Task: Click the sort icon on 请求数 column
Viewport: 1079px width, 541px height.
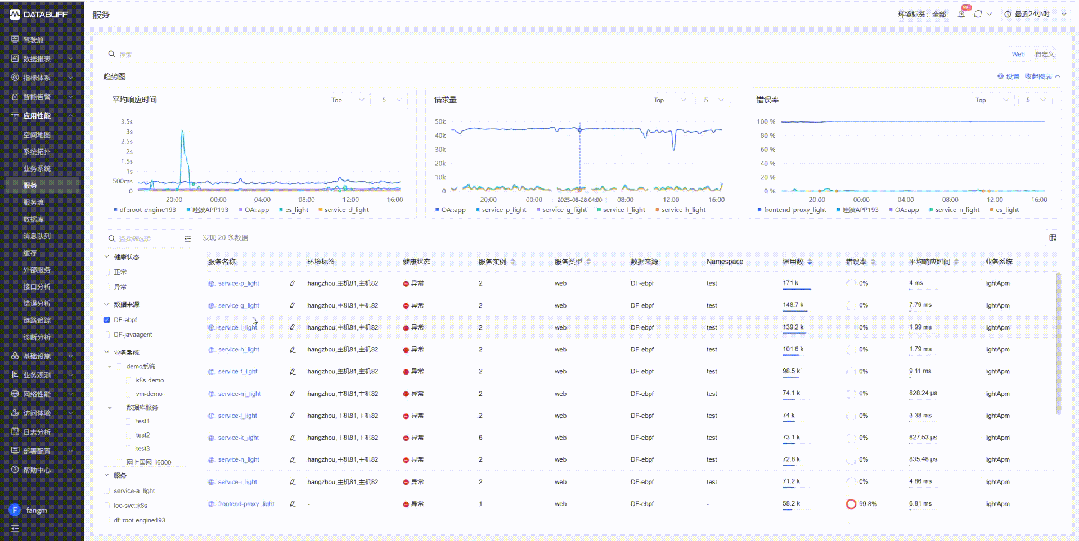Action: pos(811,261)
